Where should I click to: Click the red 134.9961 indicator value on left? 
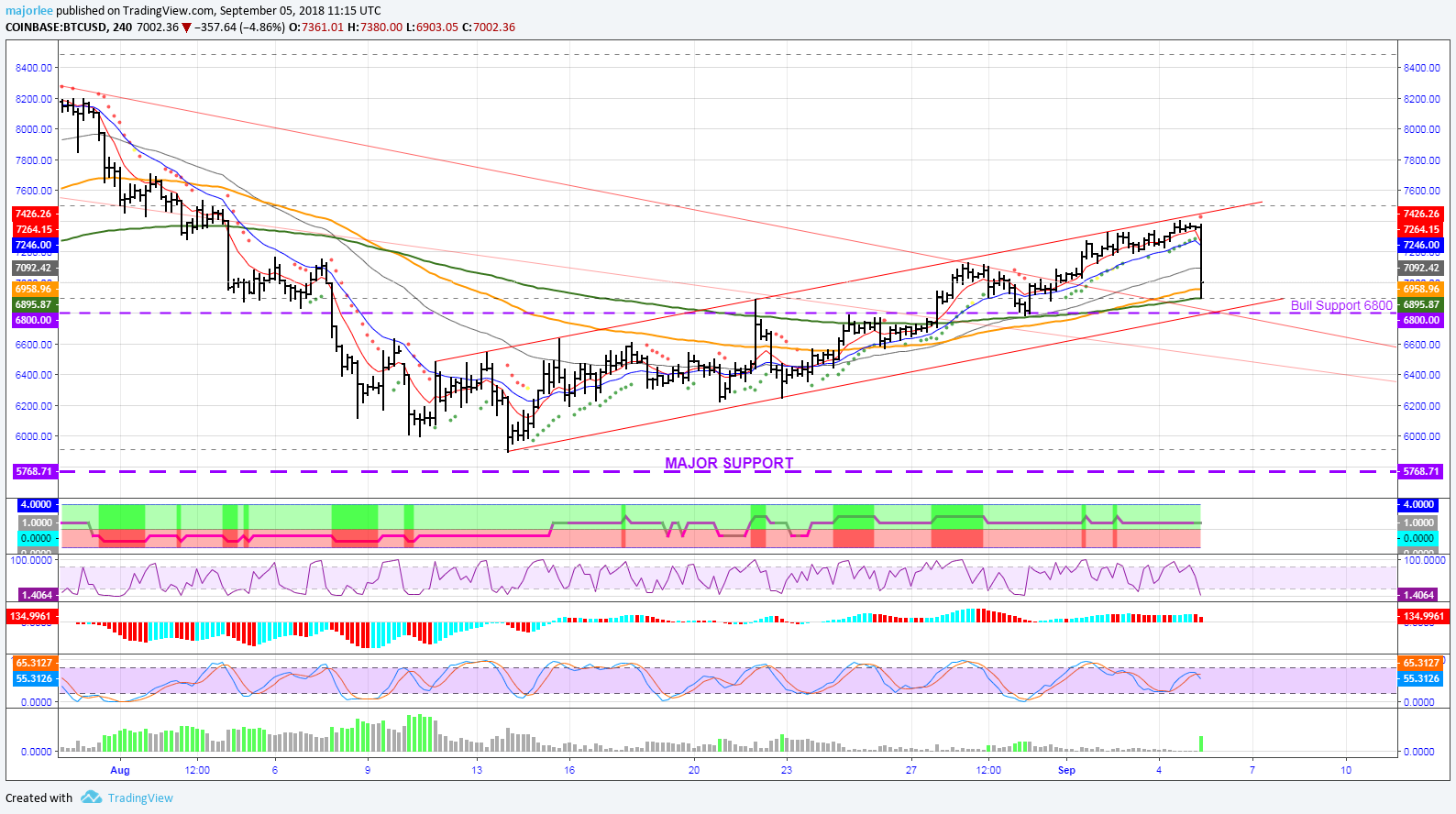(32, 616)
